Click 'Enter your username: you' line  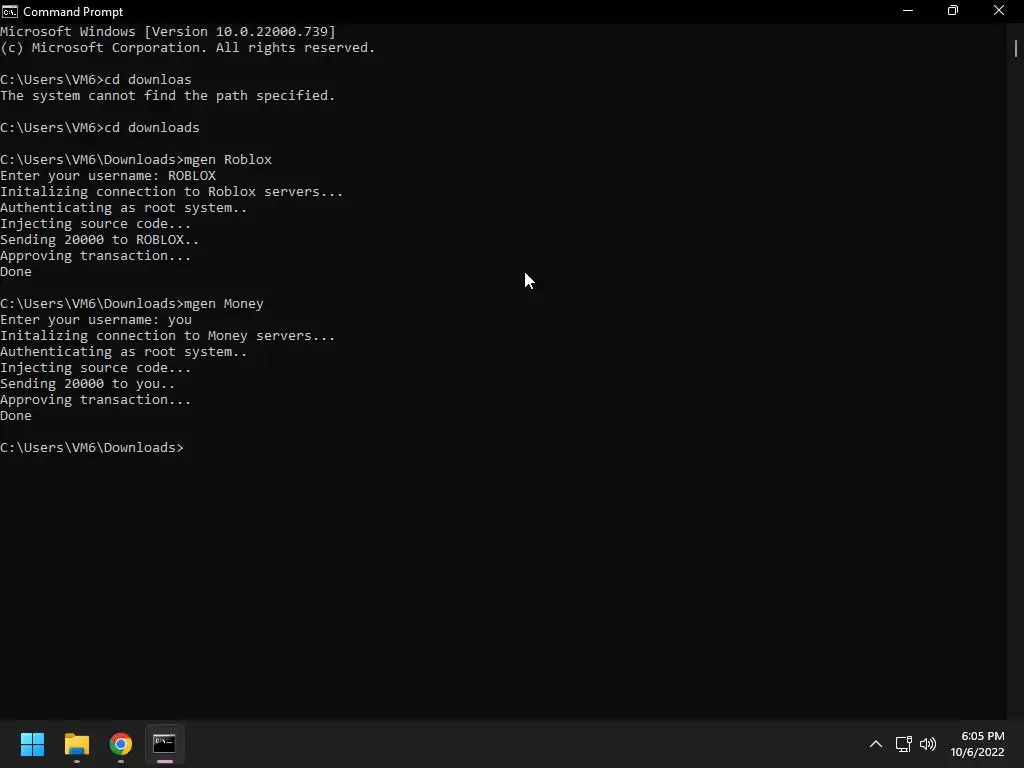96,320
